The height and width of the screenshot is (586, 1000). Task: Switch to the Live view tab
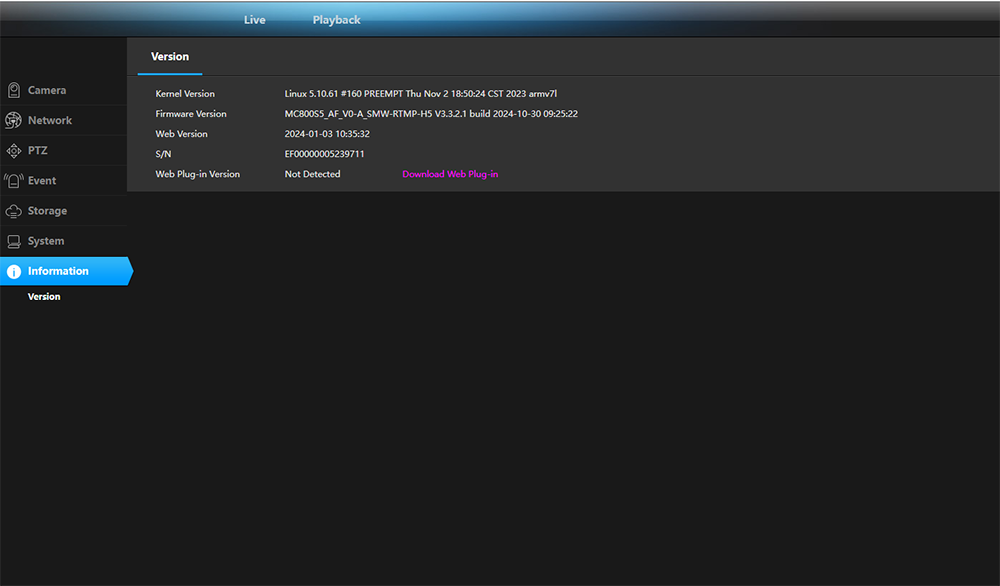tap(254, 20)
